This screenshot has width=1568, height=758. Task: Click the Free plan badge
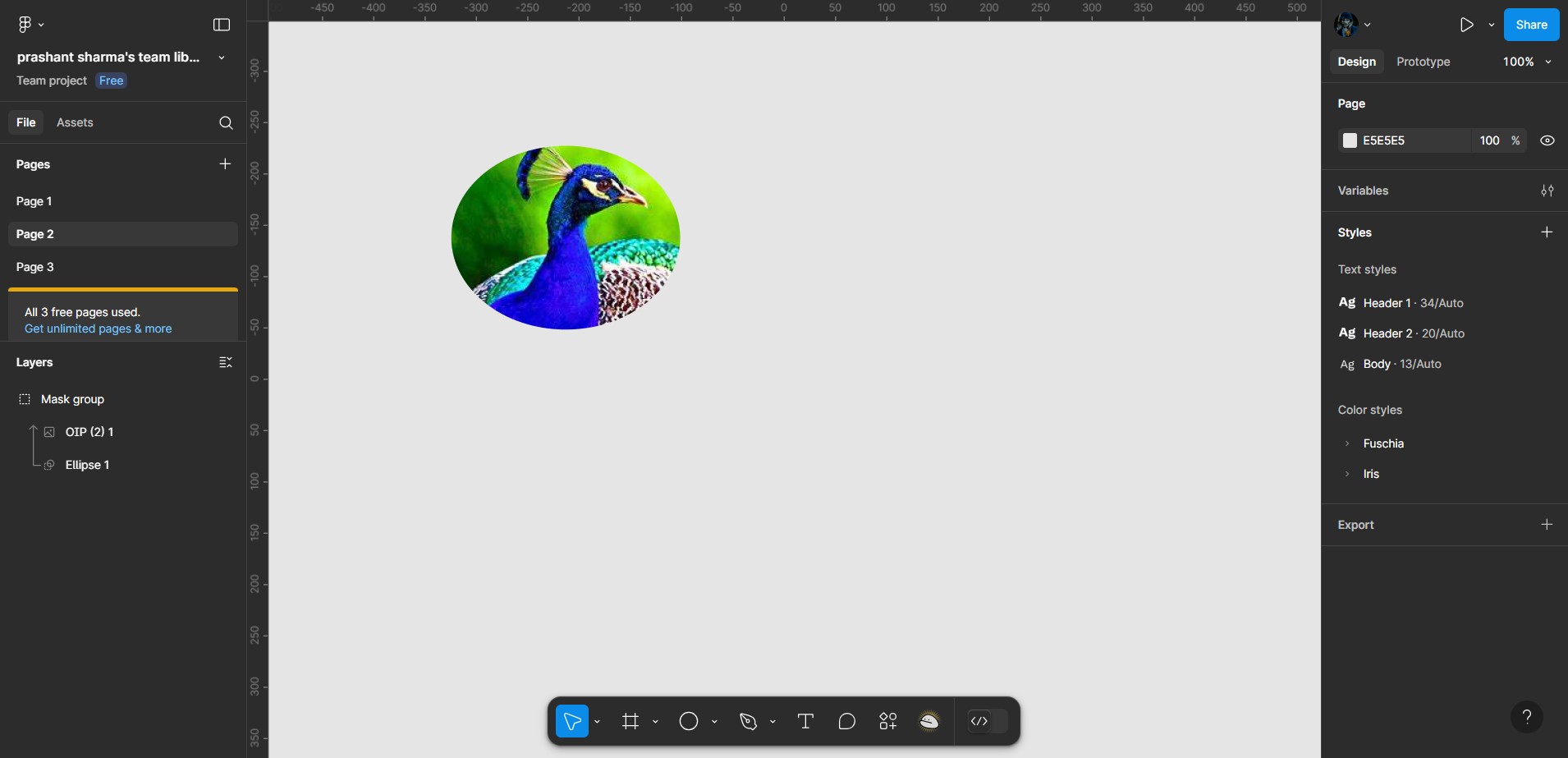point(111,80)
